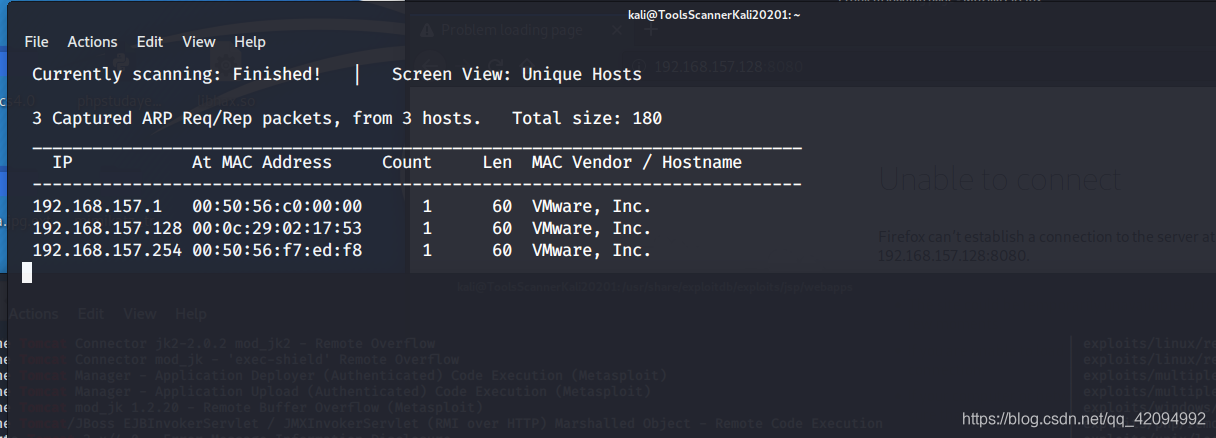
Task: Click the 'At MAC Address' column header
Action: pyautogui.click(x=262, y=162)
